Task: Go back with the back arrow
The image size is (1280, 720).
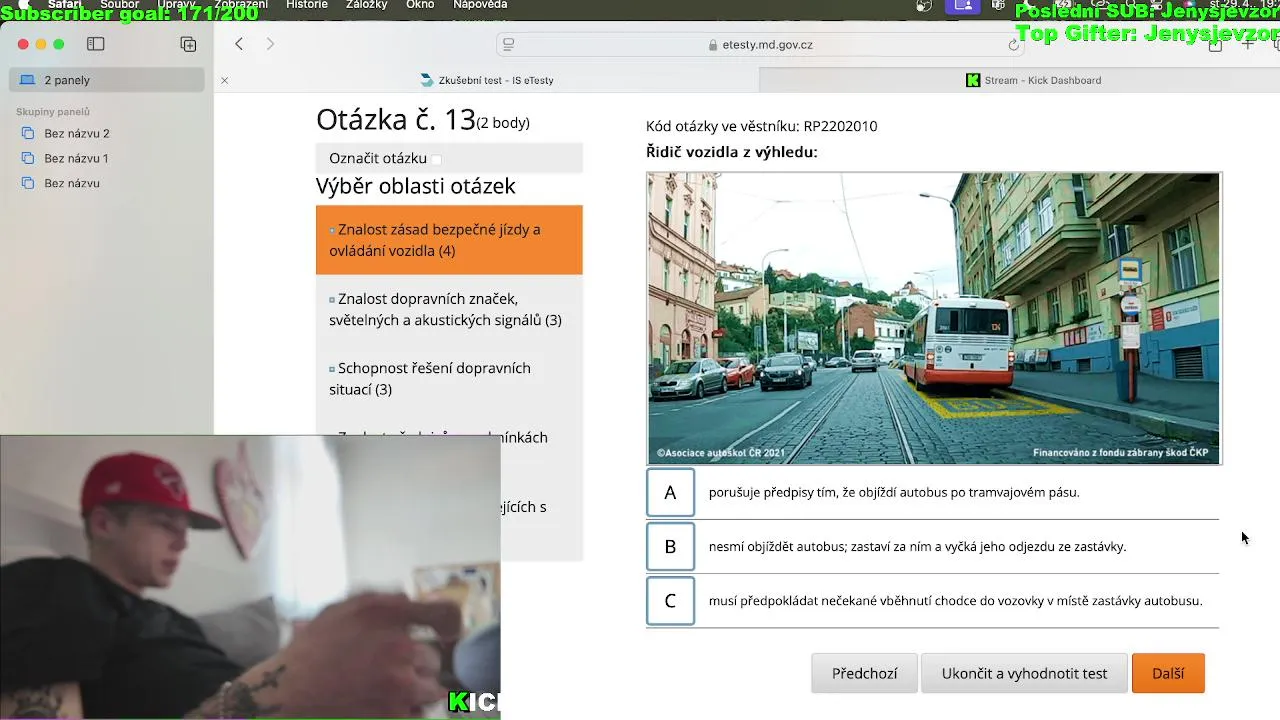Action: point(239,44)
